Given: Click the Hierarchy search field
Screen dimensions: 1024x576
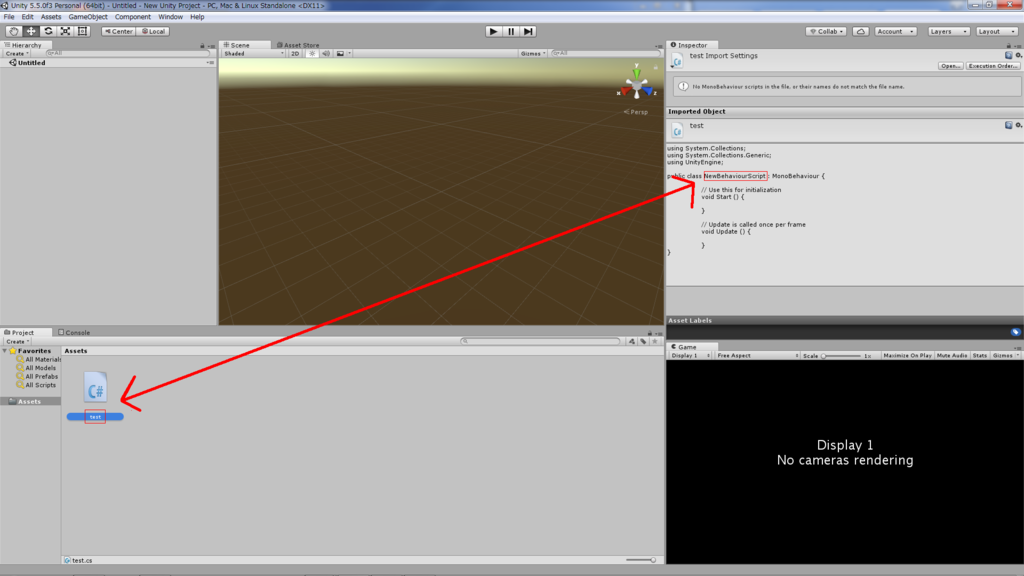Looking at the screenshot, I should pyautogui.click(x=127, y=54).
